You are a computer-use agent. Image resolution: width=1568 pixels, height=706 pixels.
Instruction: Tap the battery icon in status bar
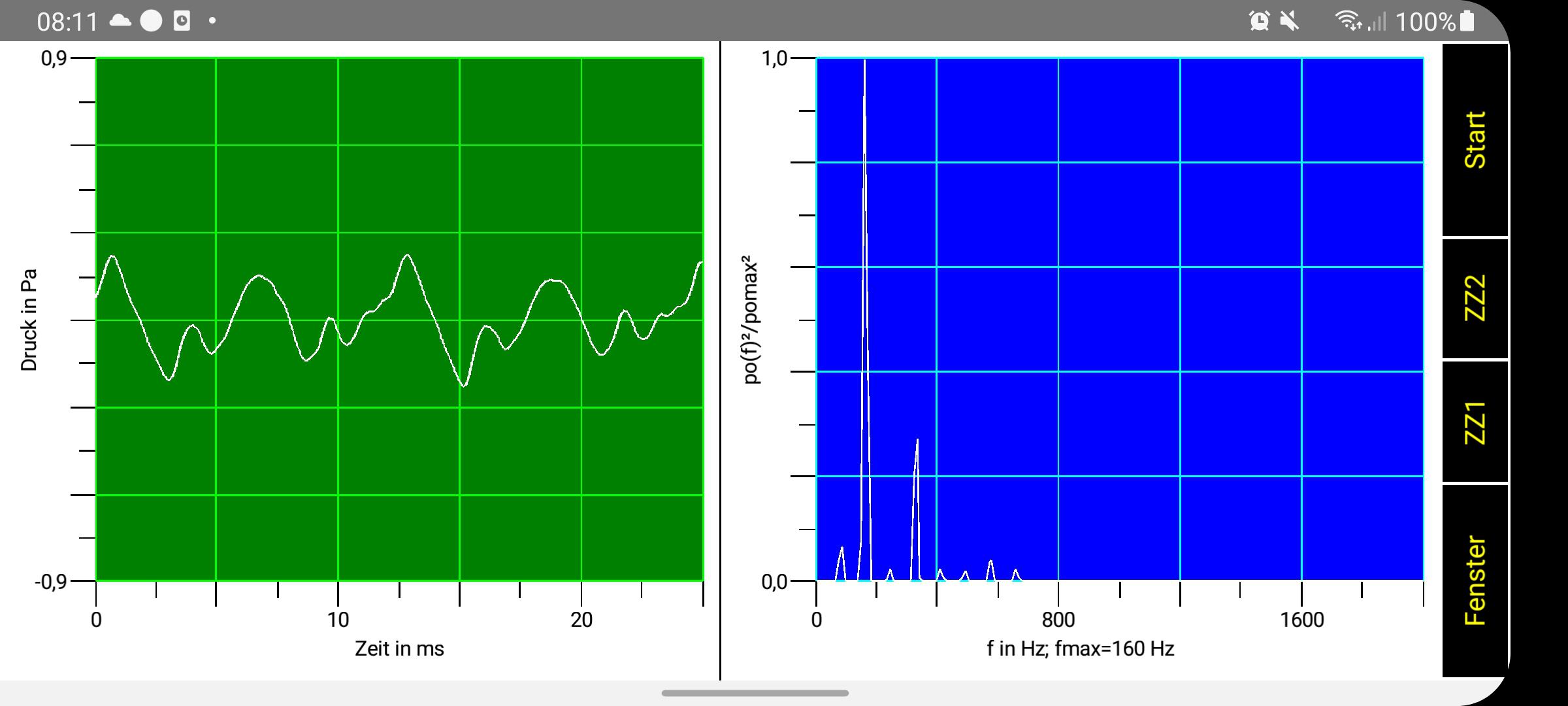click(1467, 21)
